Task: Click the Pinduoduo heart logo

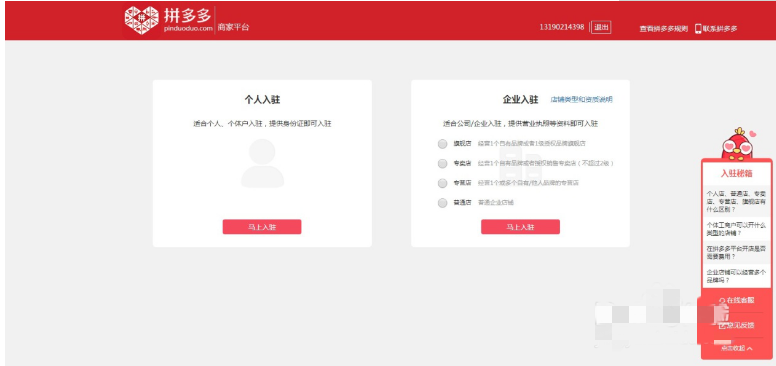Action: tap(142, 20)
